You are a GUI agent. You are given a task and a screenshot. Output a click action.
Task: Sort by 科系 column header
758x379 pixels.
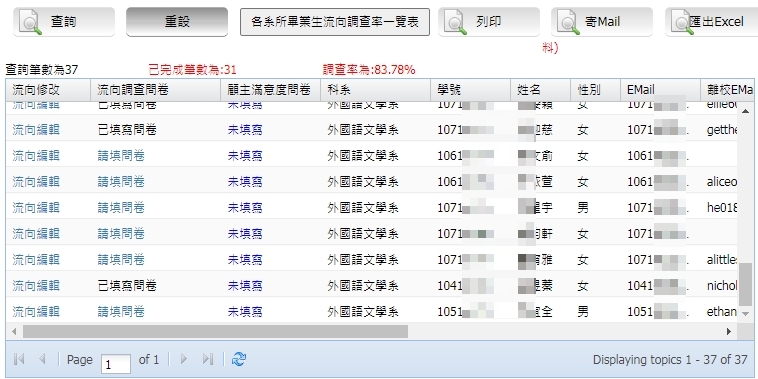click(376, 90)
